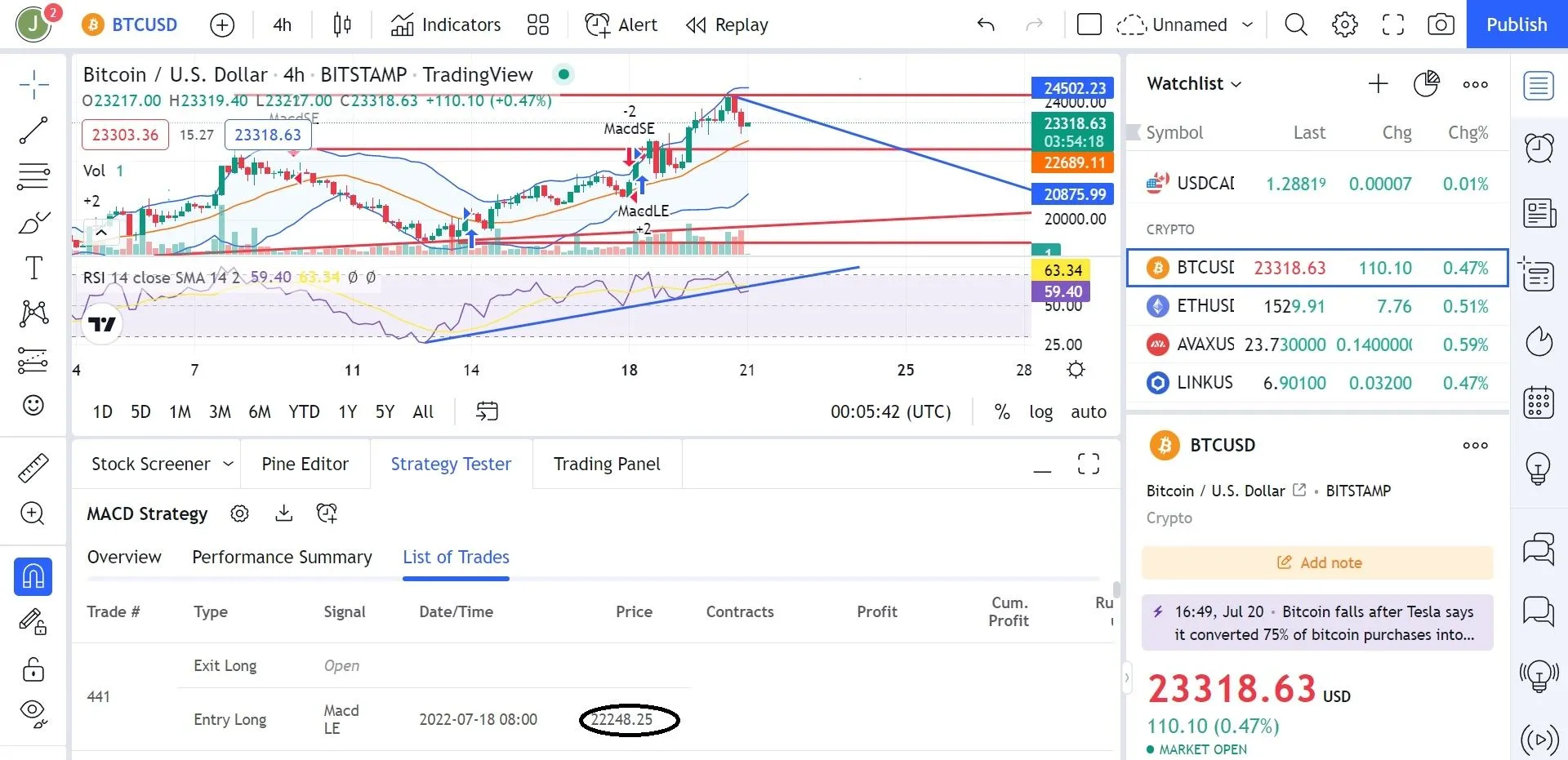Toggle magnet mode for drawings
Image resolution: width=1568 pixels, height=760 pixels.
pyautogui.click(x=33, y=576)
